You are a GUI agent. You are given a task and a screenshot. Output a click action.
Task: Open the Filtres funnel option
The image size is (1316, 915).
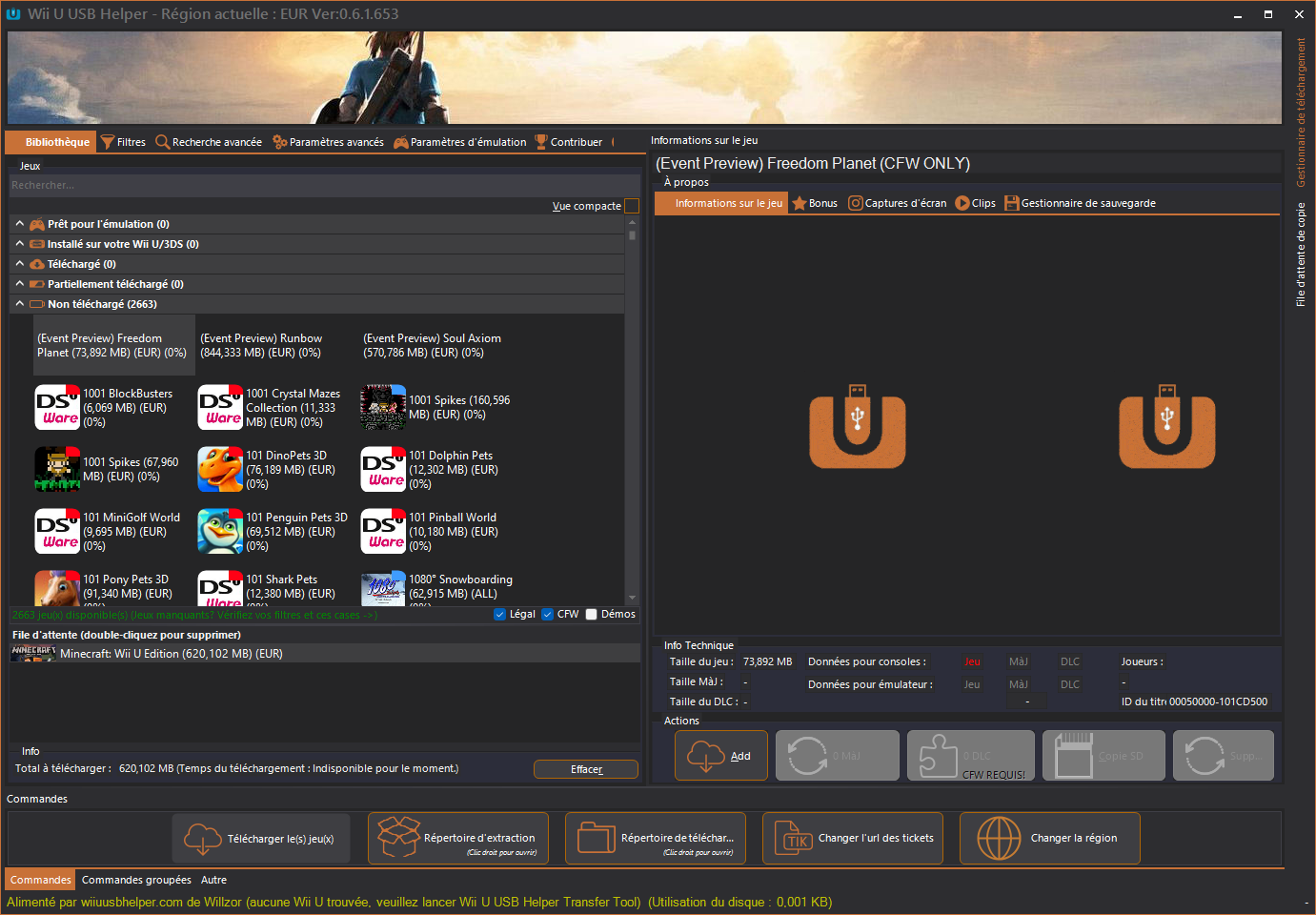[x=123, y=142]
